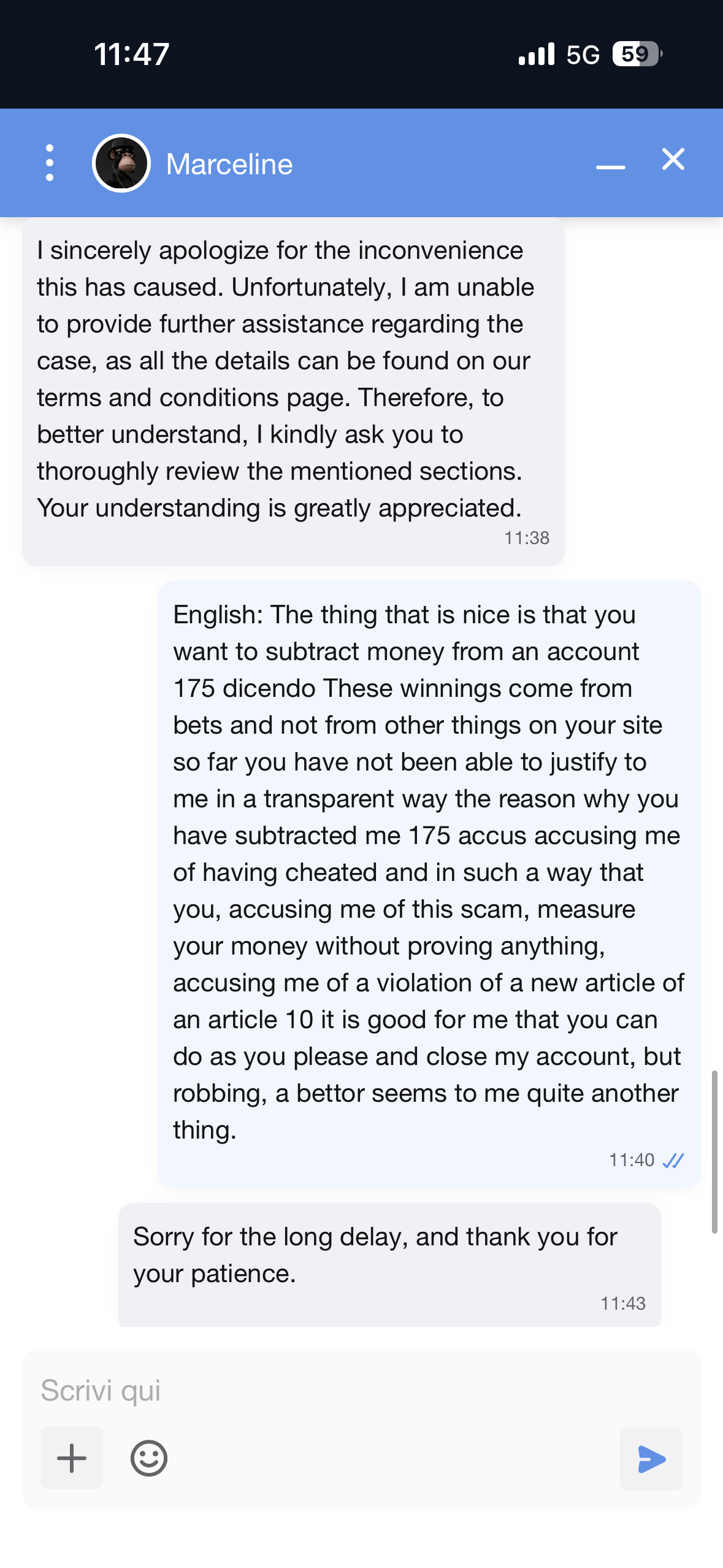
Task: Focus the "Scrivi qui" message field
Action: 361,1390
